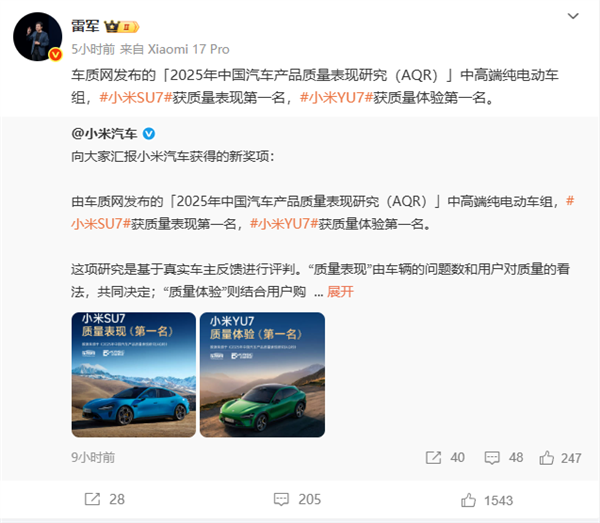Click blue verified badge beside 小米汽车
The height and width of the screenshot is (523, 600).
148,134
